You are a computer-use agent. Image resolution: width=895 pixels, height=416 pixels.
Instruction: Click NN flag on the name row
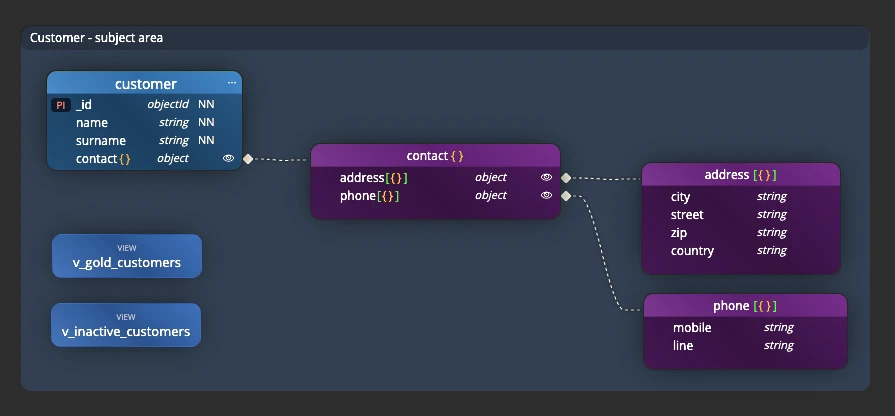[x=206, y=123]
